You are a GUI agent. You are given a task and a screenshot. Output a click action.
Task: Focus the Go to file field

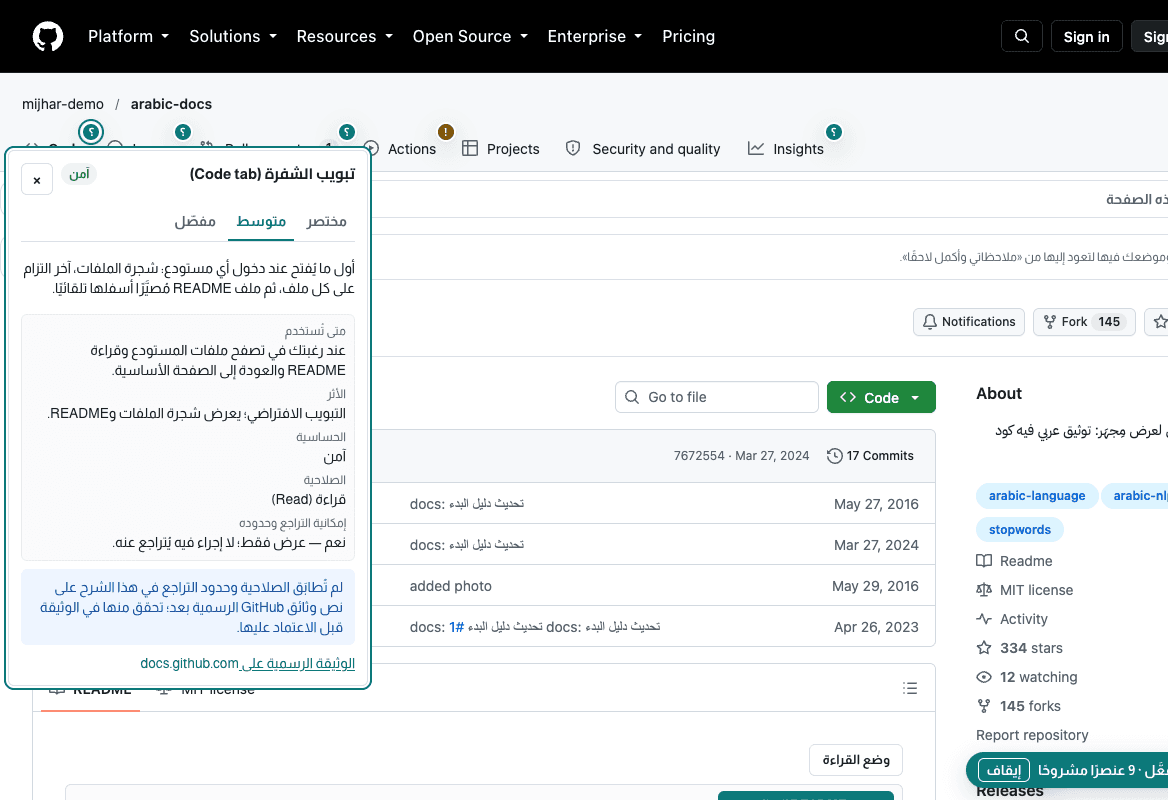tap(717, 397)
